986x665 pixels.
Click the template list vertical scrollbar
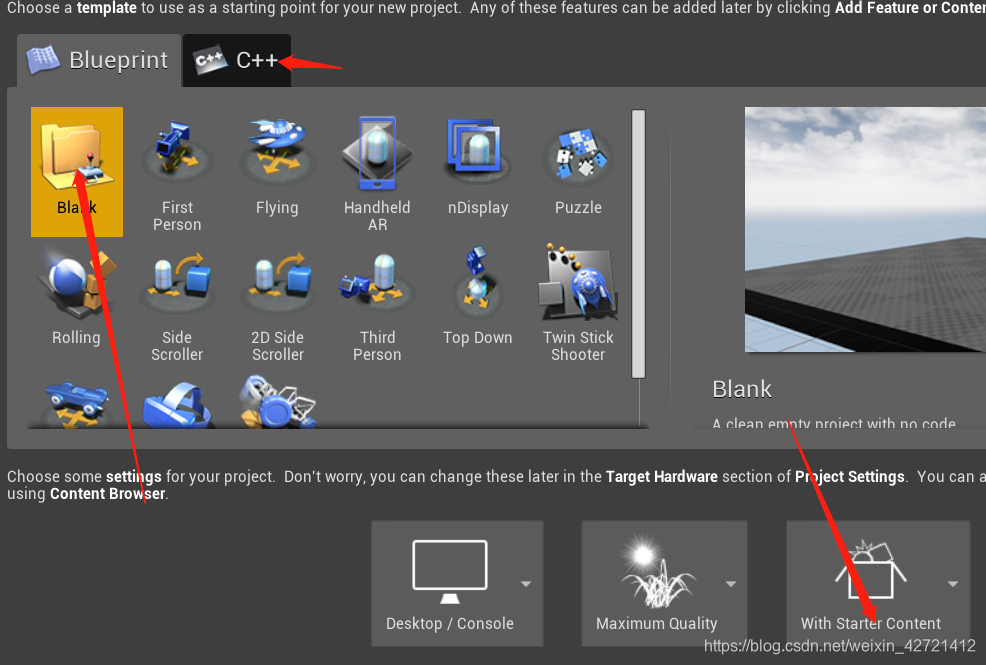[x=638, y=244]
